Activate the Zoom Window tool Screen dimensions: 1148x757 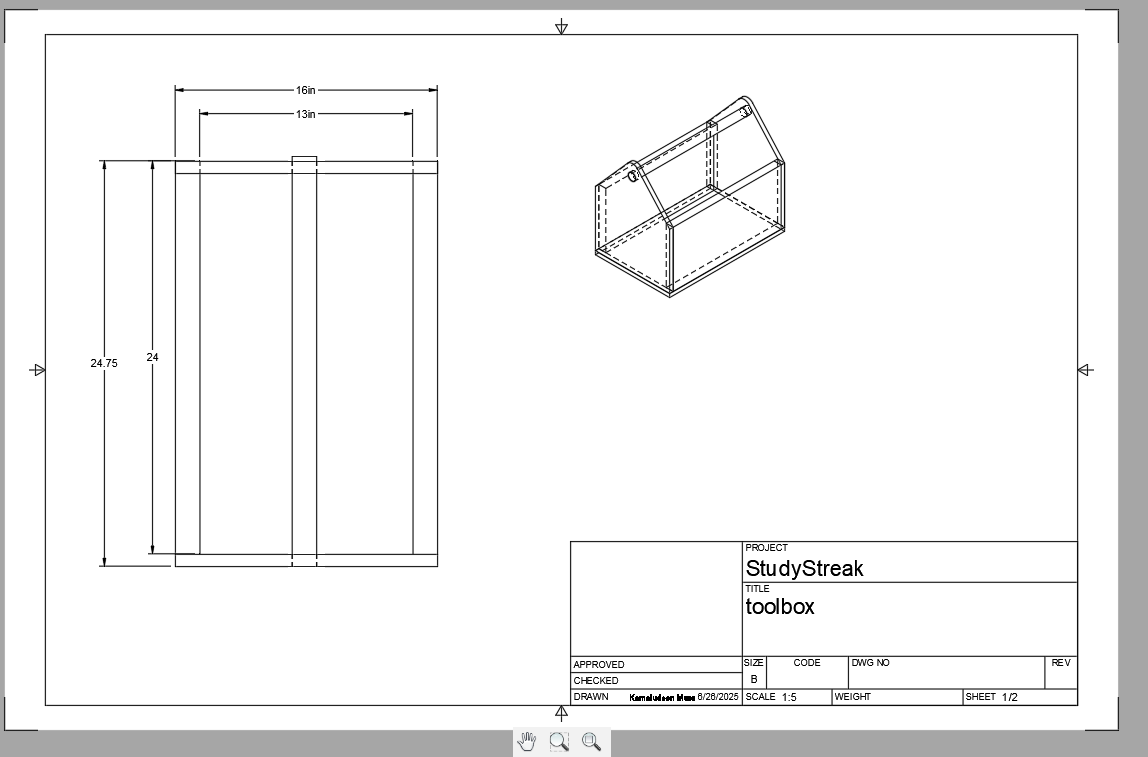coord(559,741)
